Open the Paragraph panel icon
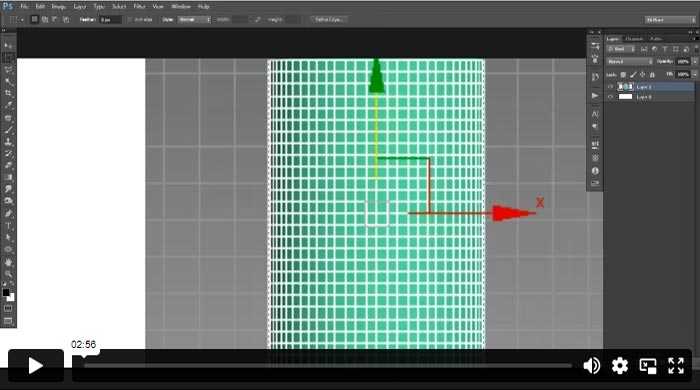Screen dimensions: 700x390 595,127
